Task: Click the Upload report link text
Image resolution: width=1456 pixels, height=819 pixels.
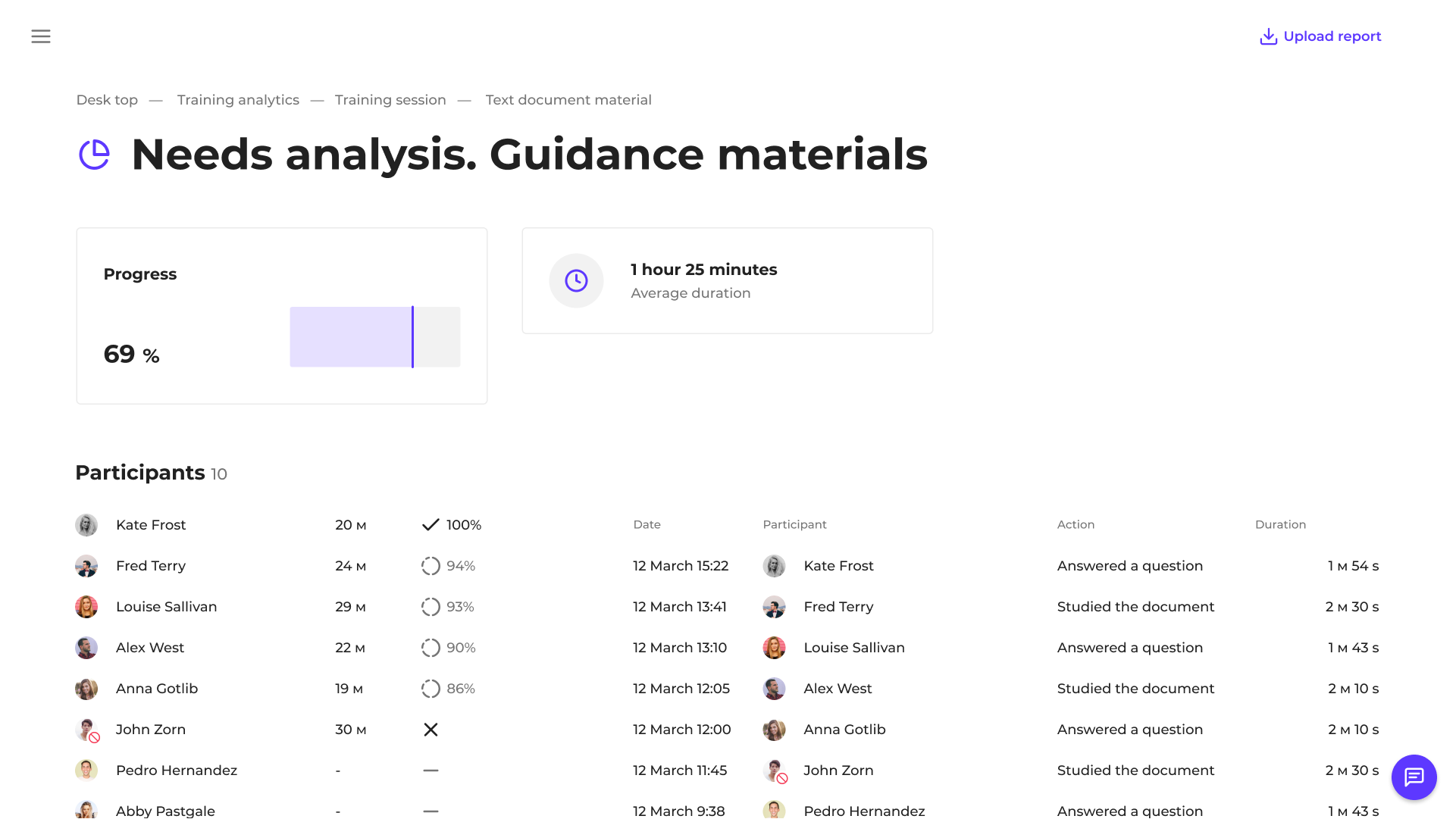Action: point(1332,36)
